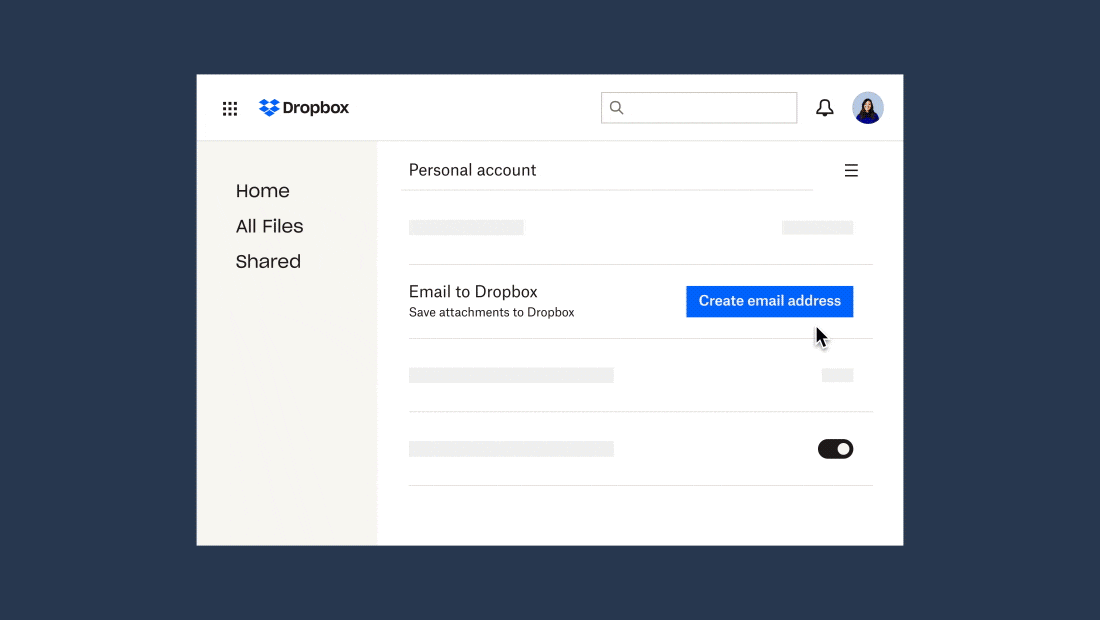1100x620 pixels.
Task: Open the profile avatar menu
Action: (867, 108)
